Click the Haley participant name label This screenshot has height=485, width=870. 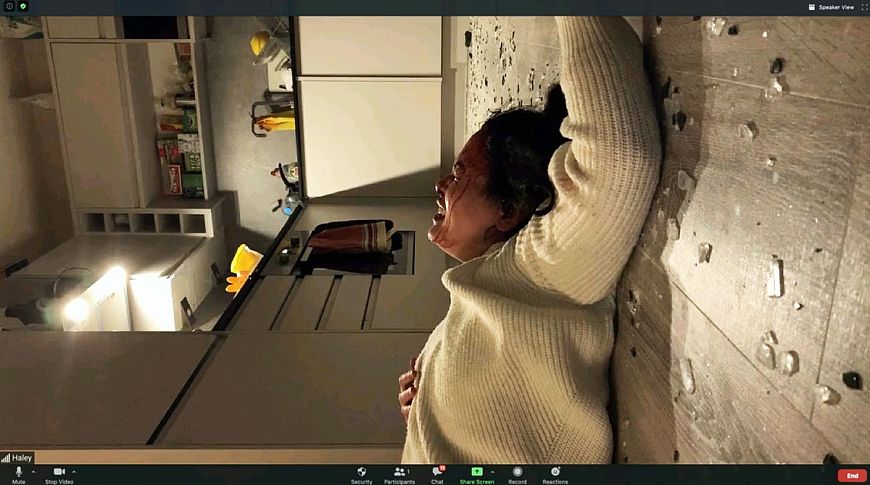point(21,458)
